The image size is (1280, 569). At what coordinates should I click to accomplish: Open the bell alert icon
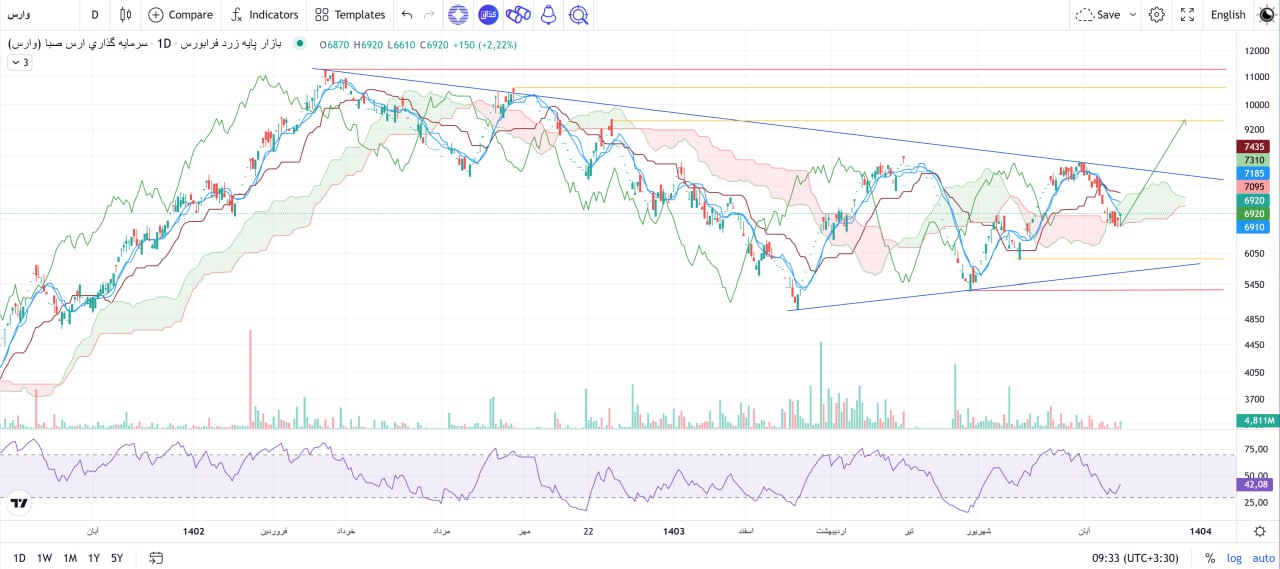[x=548, y=15]
